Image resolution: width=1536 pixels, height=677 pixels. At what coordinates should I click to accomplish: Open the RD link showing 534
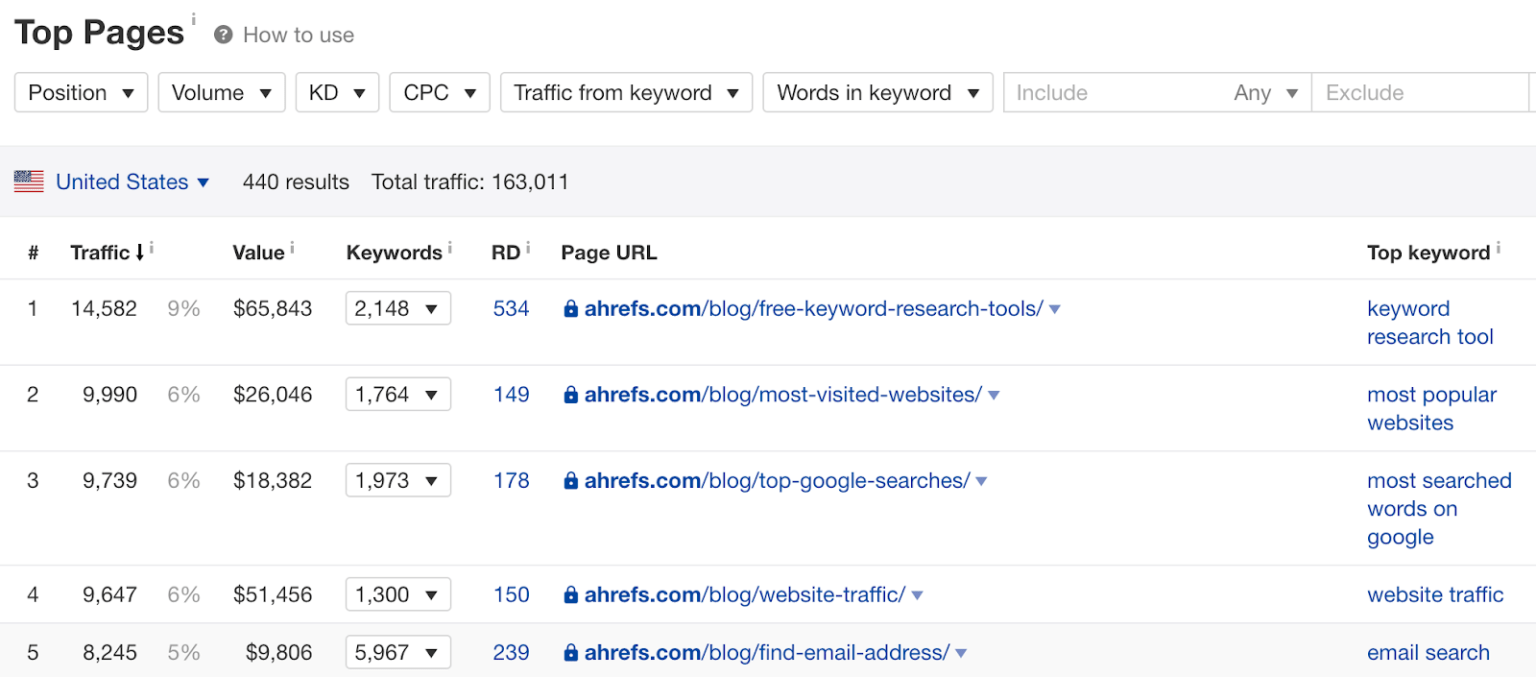(511, 308)
